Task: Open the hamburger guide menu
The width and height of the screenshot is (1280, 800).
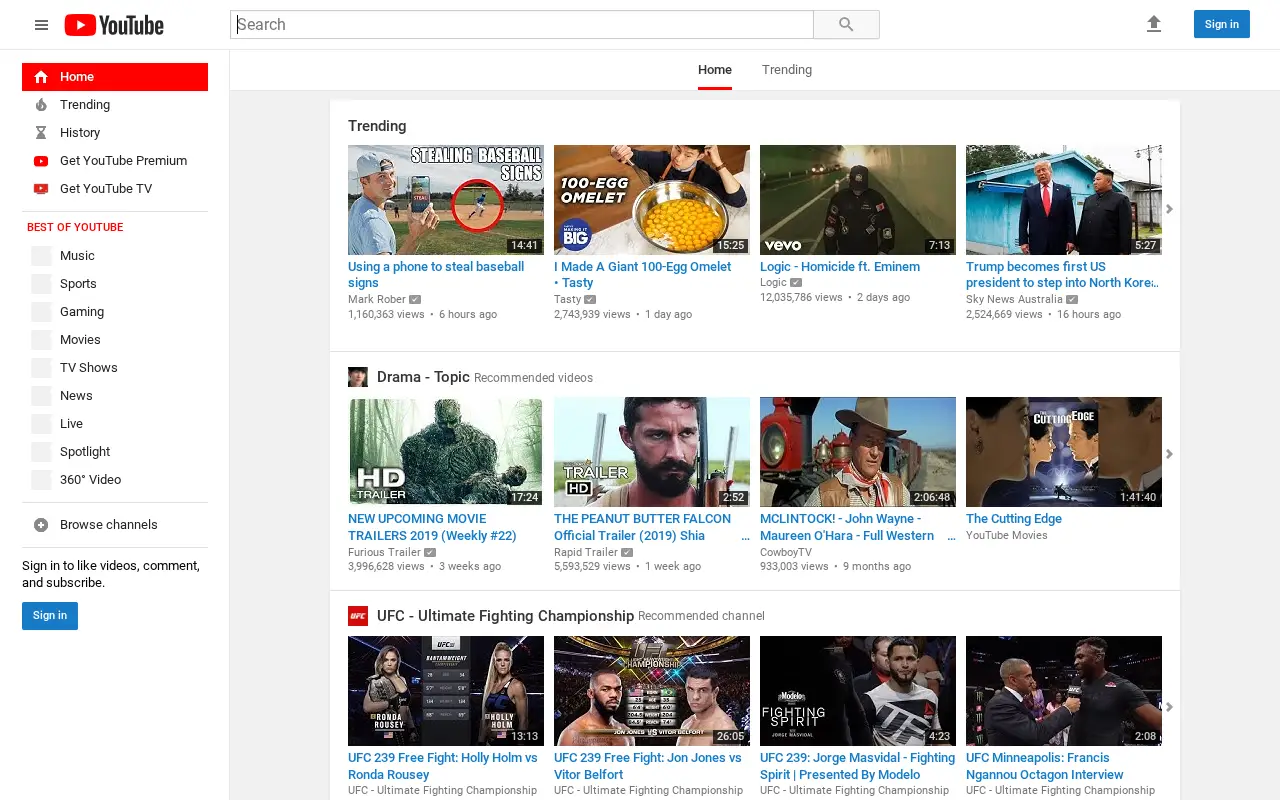Action: [41, 25]
